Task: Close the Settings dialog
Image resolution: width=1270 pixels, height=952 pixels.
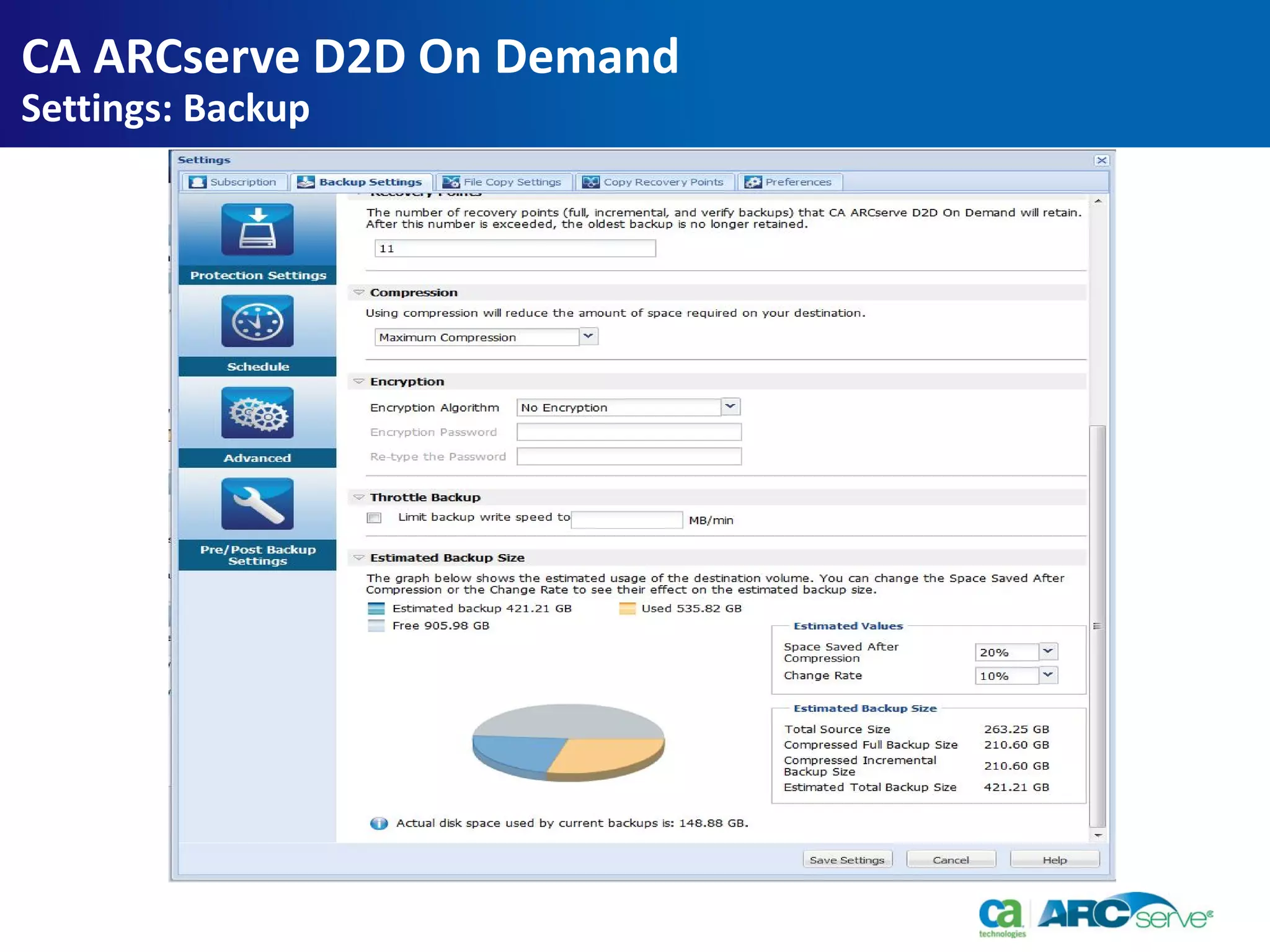Action: pyautogui.click(x=1101, y=161)
